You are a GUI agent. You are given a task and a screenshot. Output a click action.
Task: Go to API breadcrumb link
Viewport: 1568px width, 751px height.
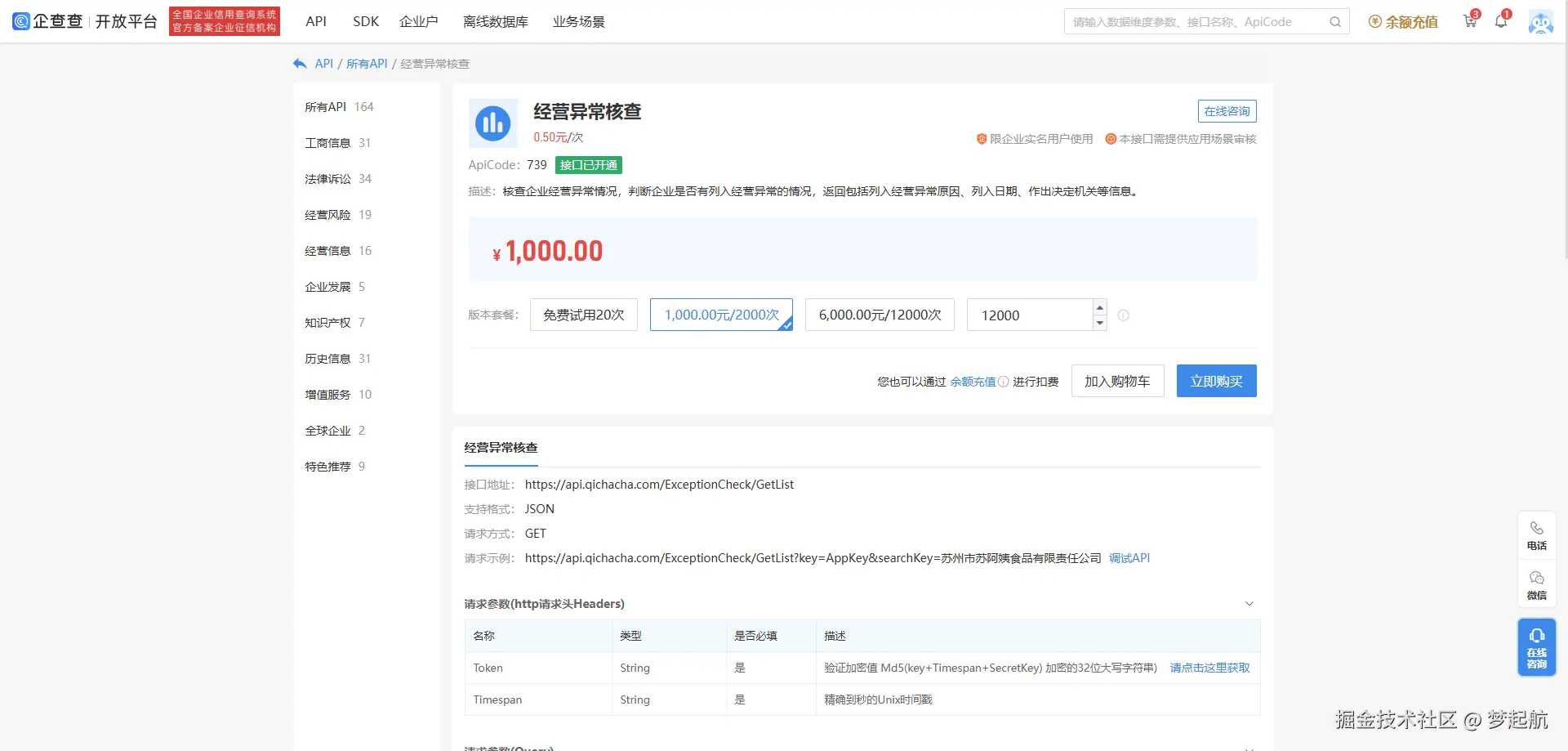click(324, 64)
